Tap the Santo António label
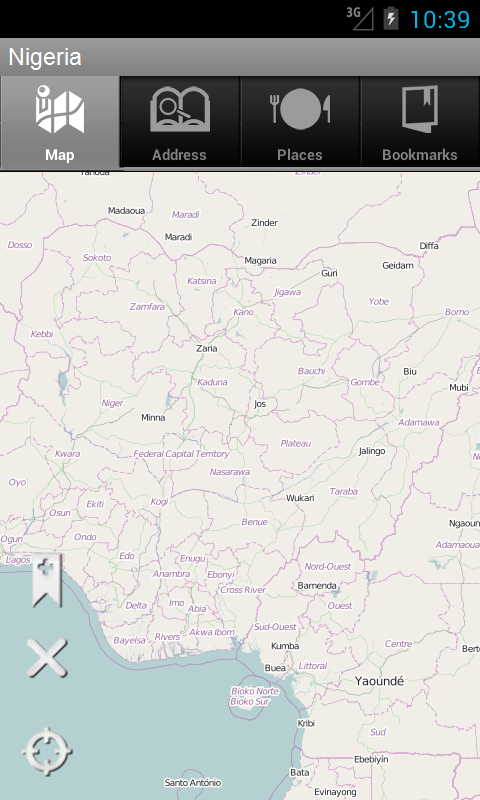 coord(193,782)
